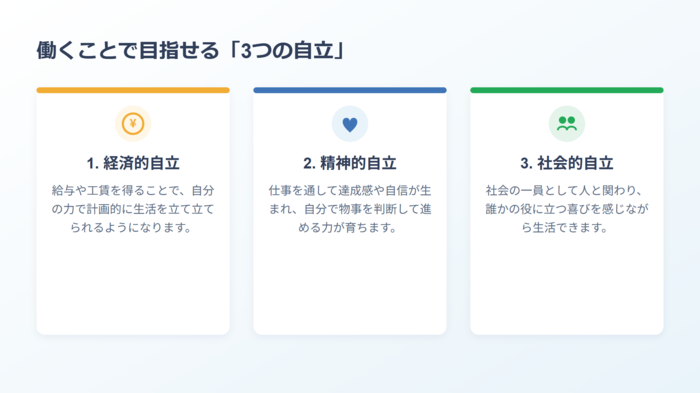Image resolution: width=700 pixels, height=393 pixels.
Task: Click blank area of social independence card
Action: 567,286
